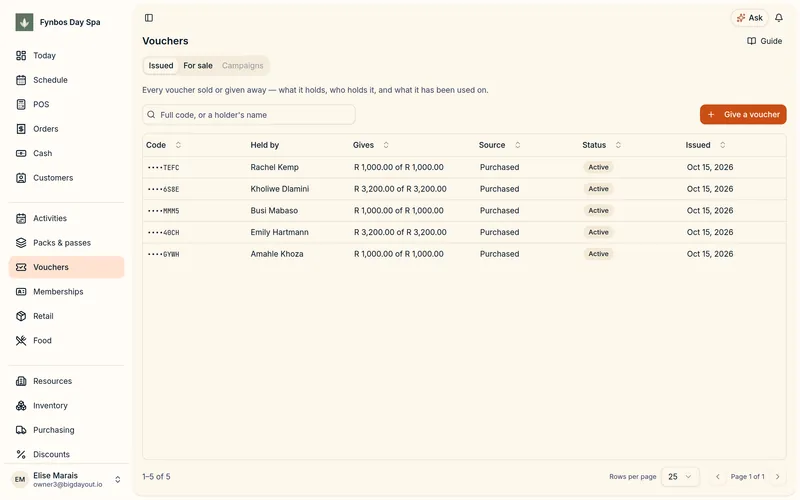This screenshot has height=500, width=800.
Task: Open the Packs & passes stack icon
Action: click(x=21, y=242)
